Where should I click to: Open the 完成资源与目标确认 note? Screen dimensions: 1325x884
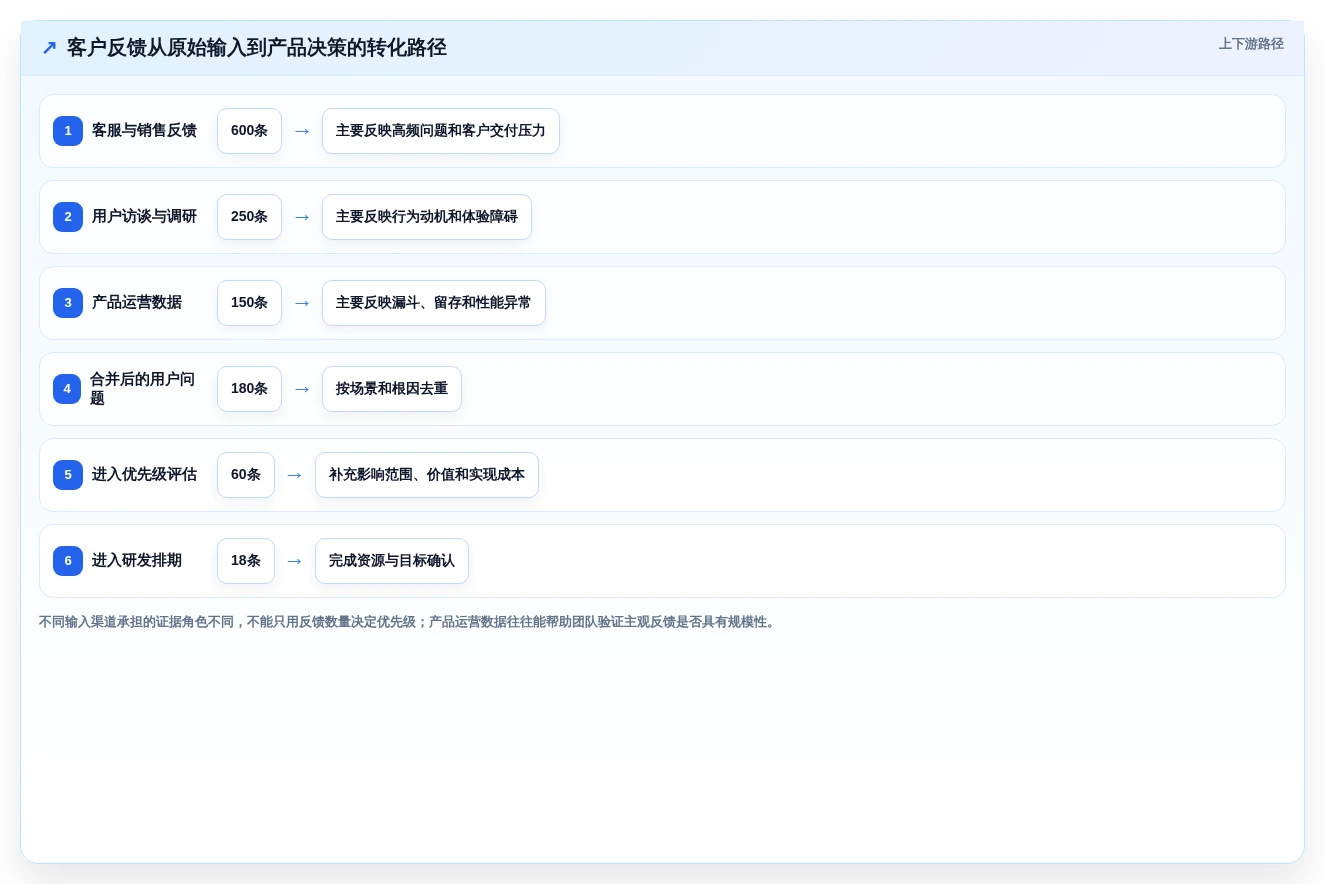[392, 561]
